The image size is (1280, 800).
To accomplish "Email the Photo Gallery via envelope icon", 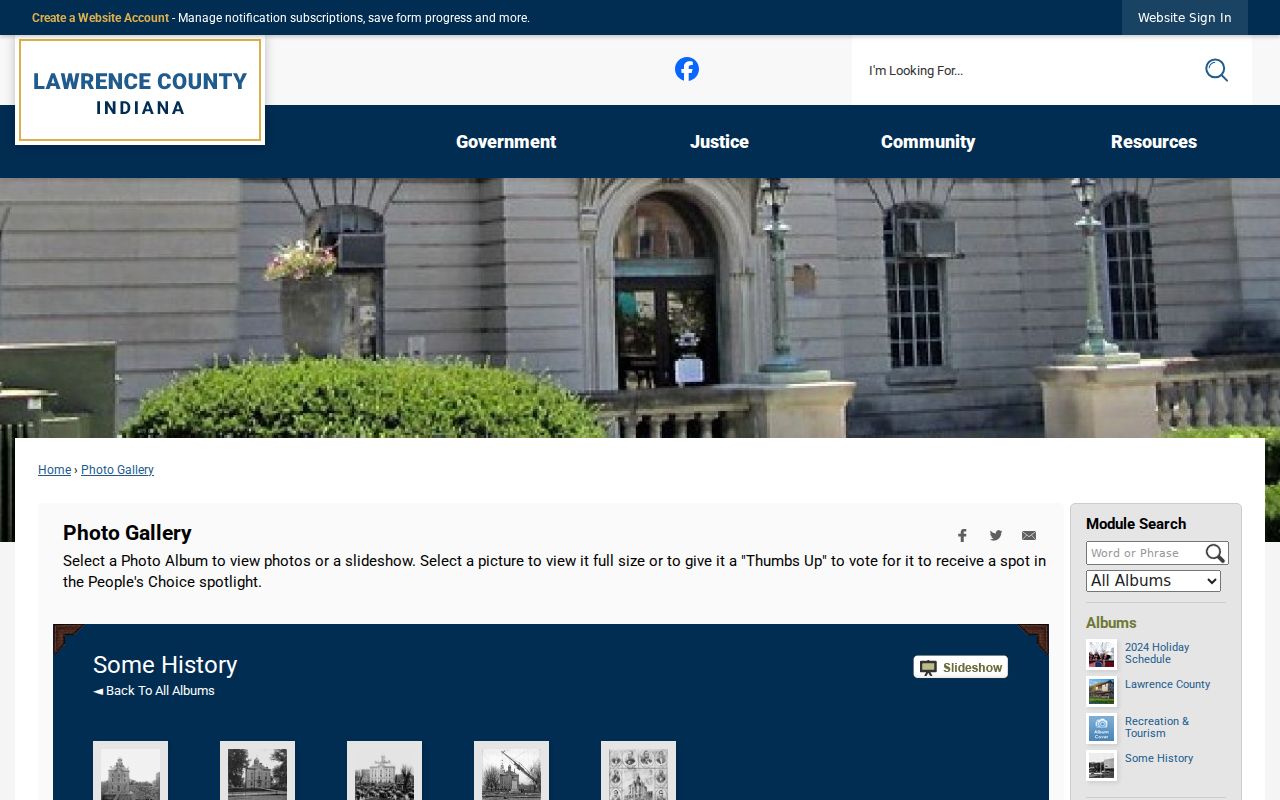I will [1029, 535].
